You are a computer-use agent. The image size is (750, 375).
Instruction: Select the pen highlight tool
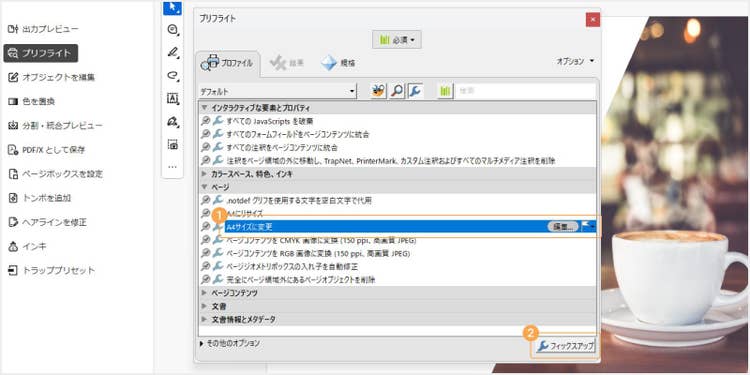point(172,52)
